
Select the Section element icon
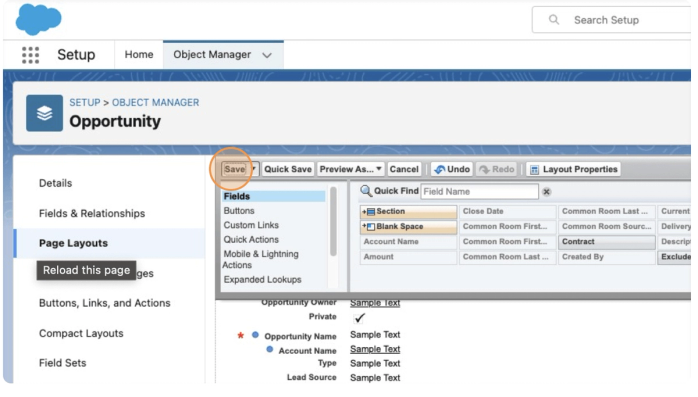369,212
